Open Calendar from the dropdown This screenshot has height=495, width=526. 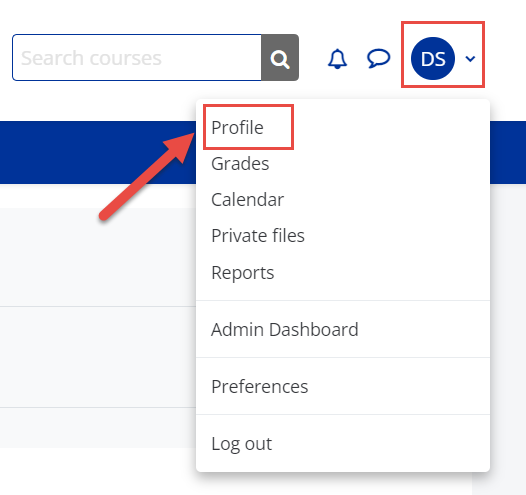click(x=248, y=200)
